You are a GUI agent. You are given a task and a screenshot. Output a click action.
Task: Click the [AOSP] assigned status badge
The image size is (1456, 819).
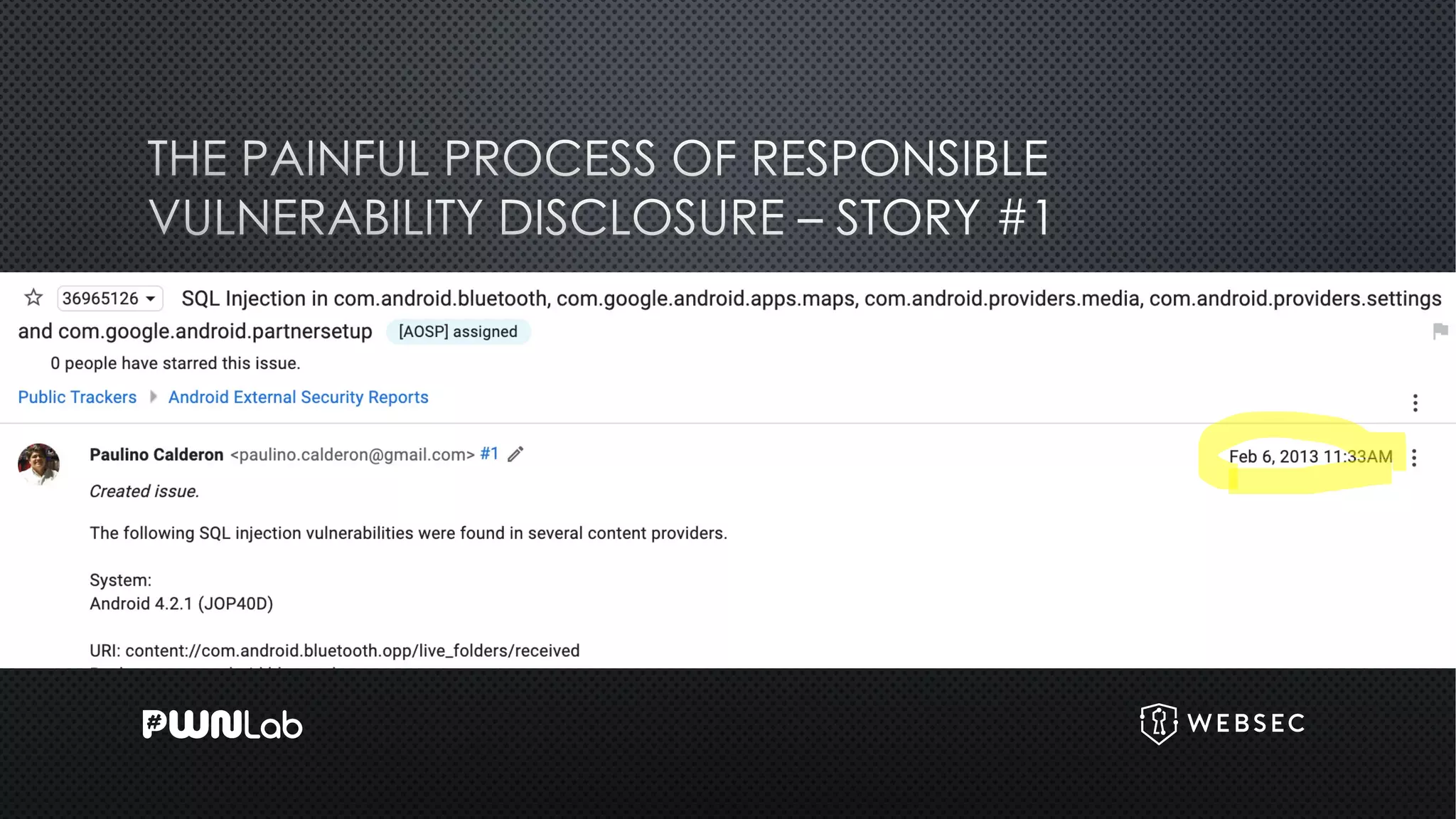pyautogui.click(x=458, y=332)
